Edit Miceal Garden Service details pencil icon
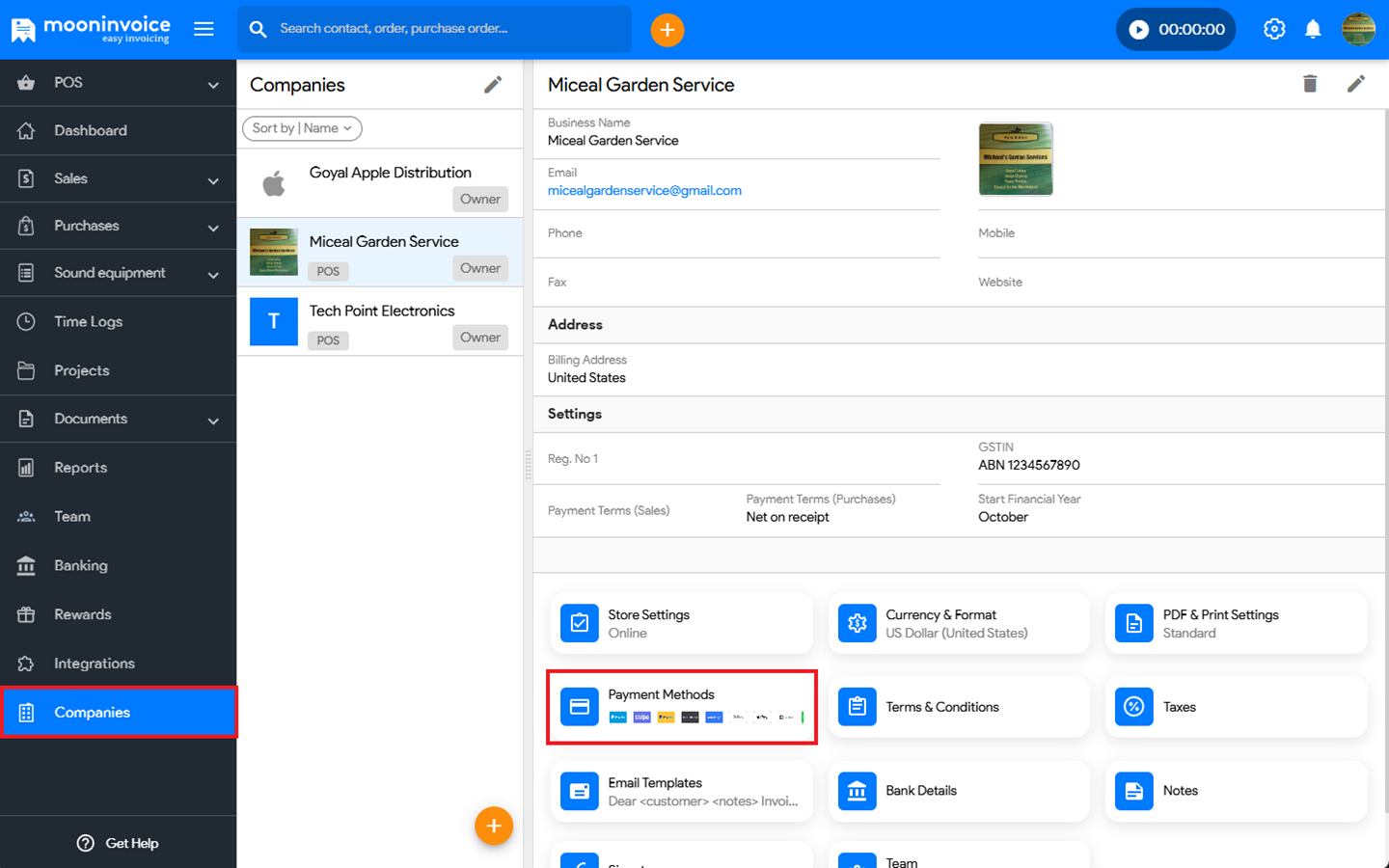The height and width of the screenshot is (868, 1389). (1355, 84)
